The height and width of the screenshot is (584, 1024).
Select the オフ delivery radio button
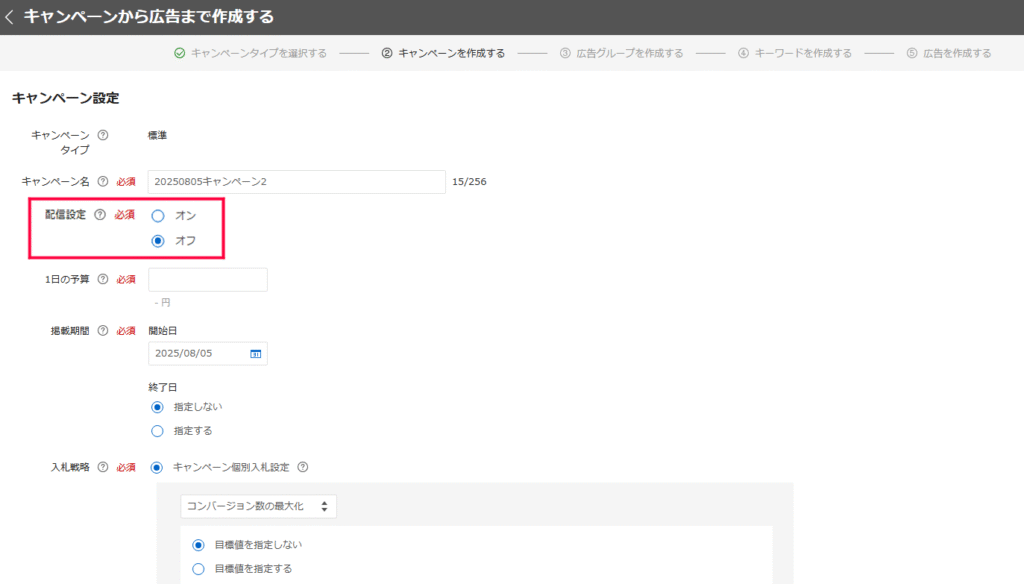pyautogui.click(x=157, y=241)
